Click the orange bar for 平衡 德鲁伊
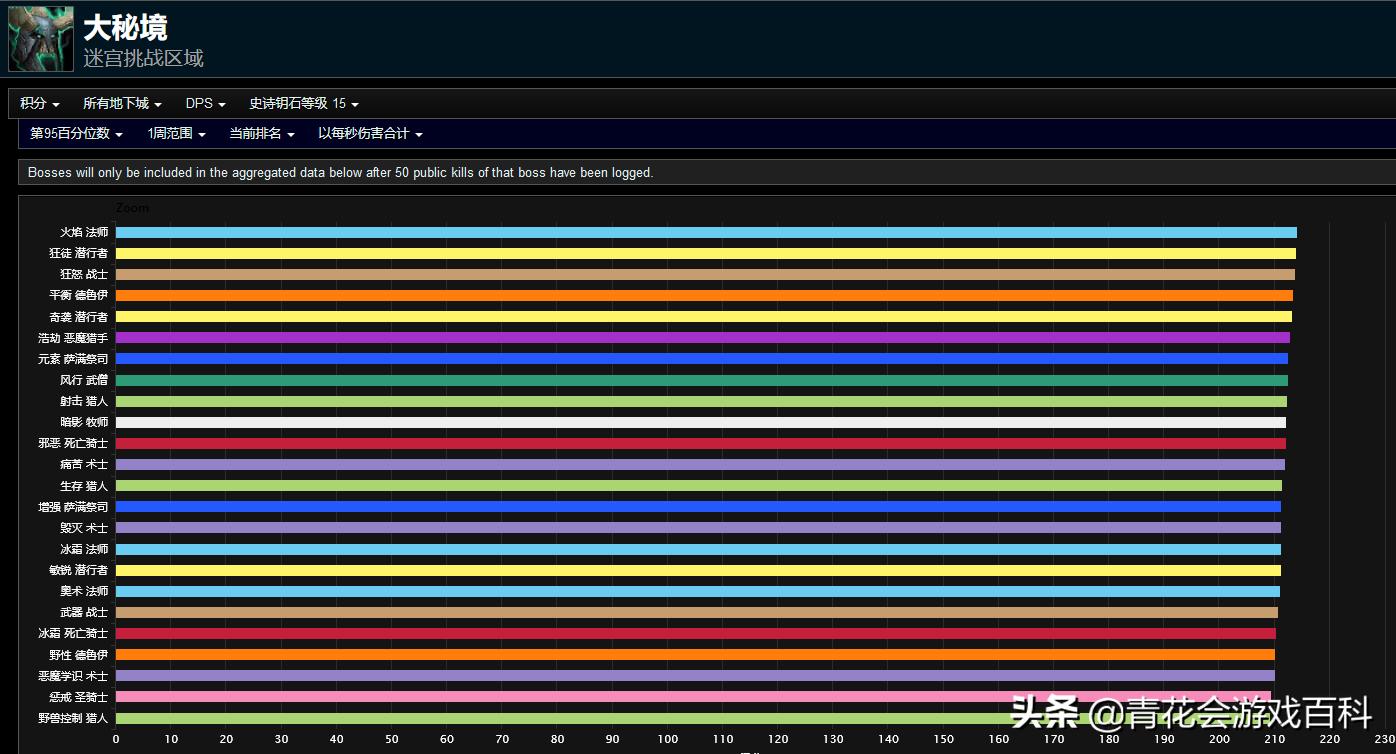Image resolution: width=1396 pixels, height=754 pixels. tap(704, 295)
